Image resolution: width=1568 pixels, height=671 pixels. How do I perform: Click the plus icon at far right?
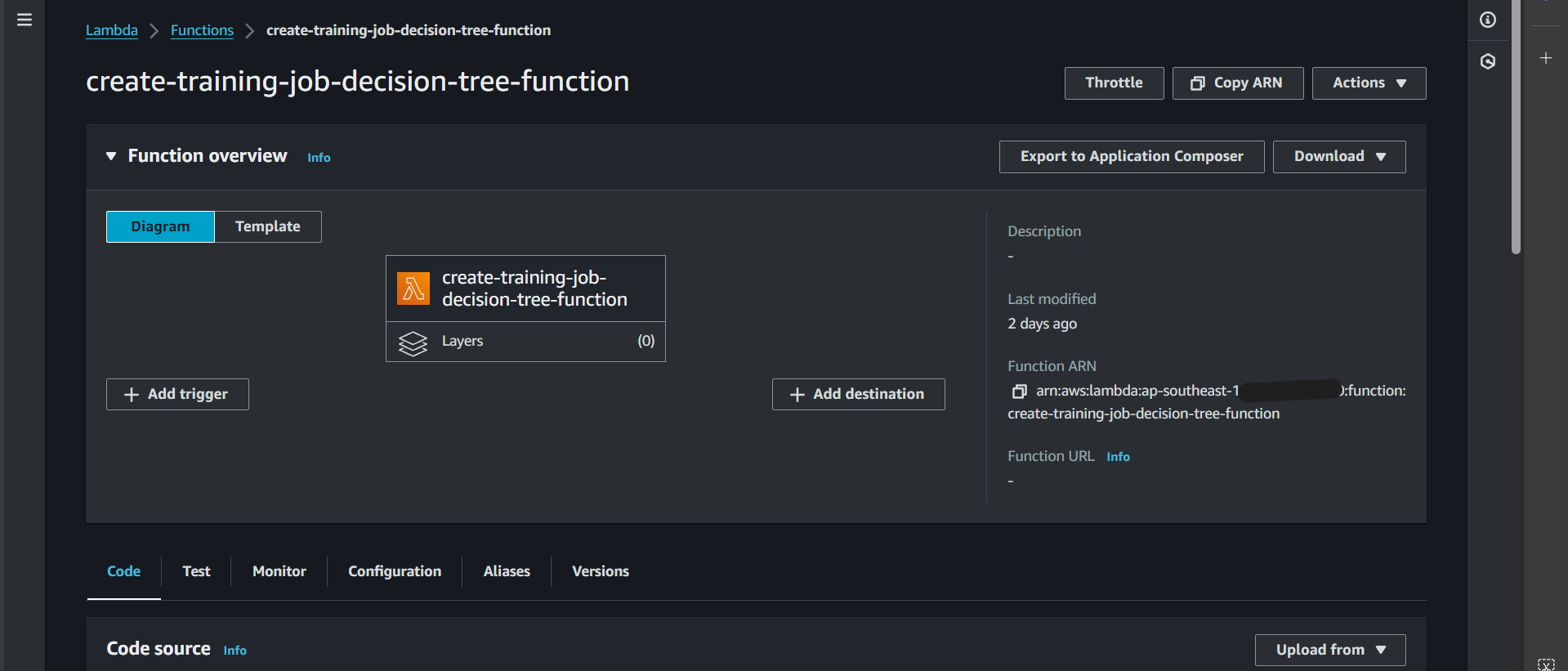(x=1546, y=58)
